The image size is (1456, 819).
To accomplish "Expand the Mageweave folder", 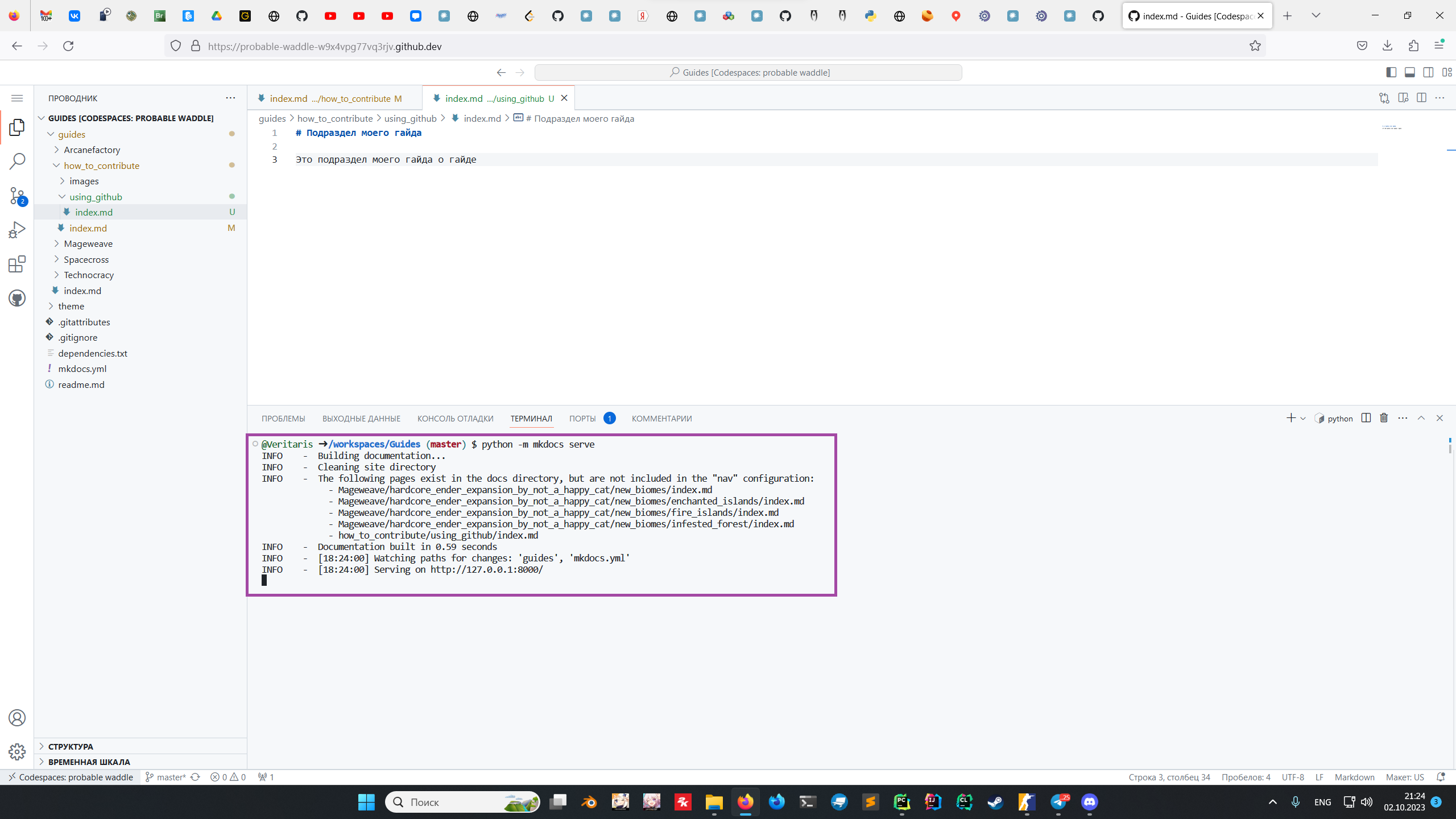I will point(88,243).
